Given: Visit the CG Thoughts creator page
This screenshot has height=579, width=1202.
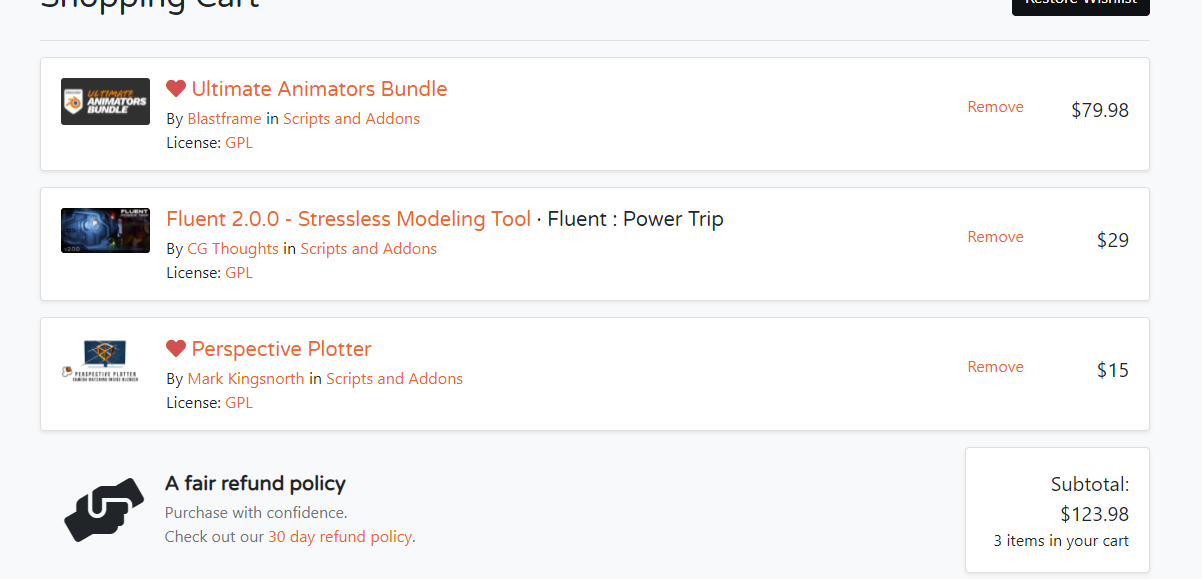Looking at the screenshot, I should point(233,249).
